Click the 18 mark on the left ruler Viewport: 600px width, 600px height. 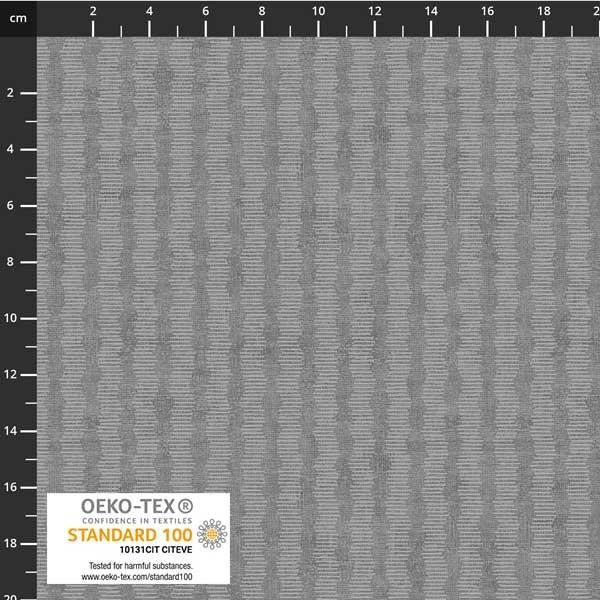[10, 543]
